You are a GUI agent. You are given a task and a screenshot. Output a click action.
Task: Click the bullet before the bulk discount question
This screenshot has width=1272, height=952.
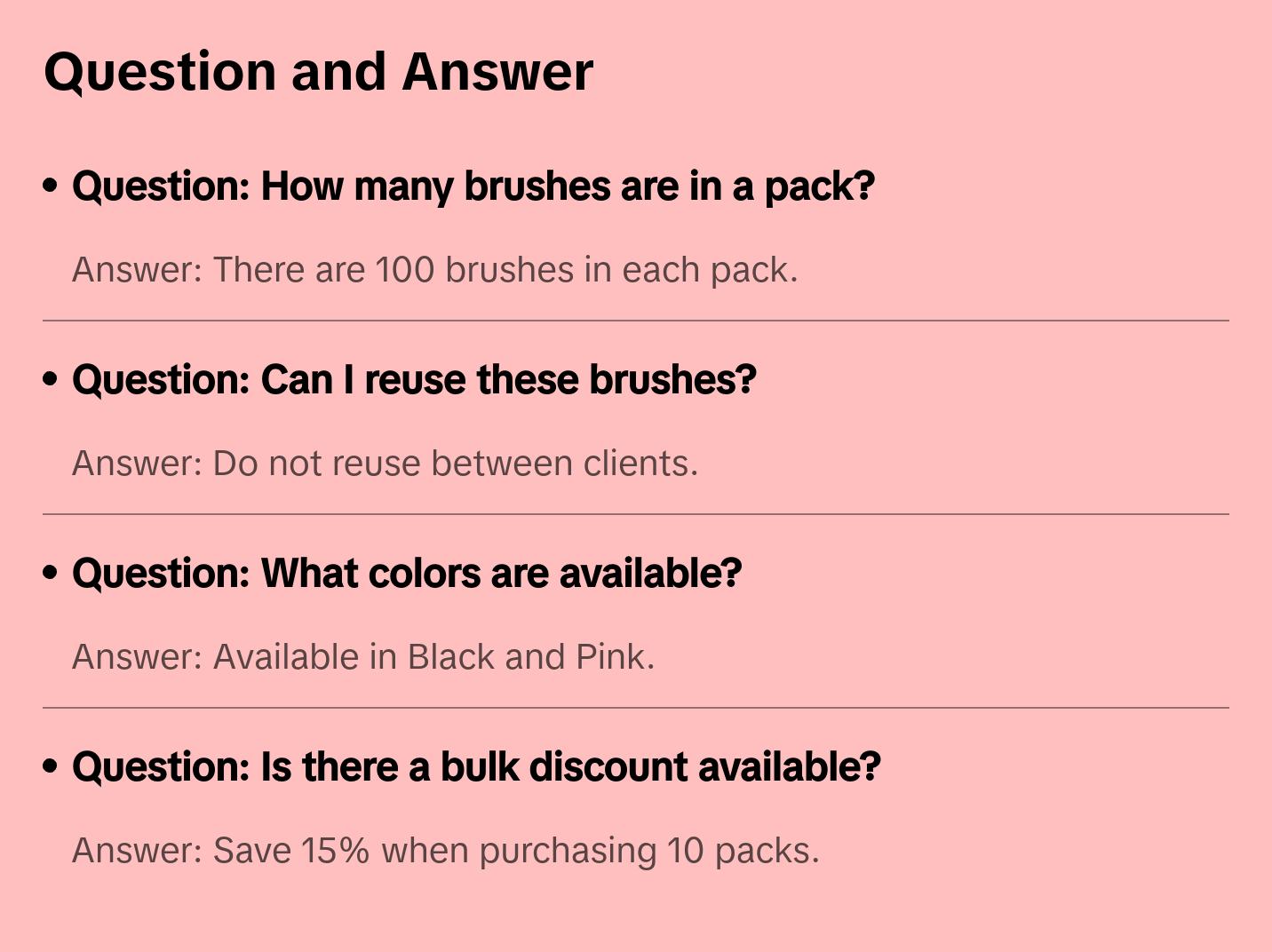[51, 767]
